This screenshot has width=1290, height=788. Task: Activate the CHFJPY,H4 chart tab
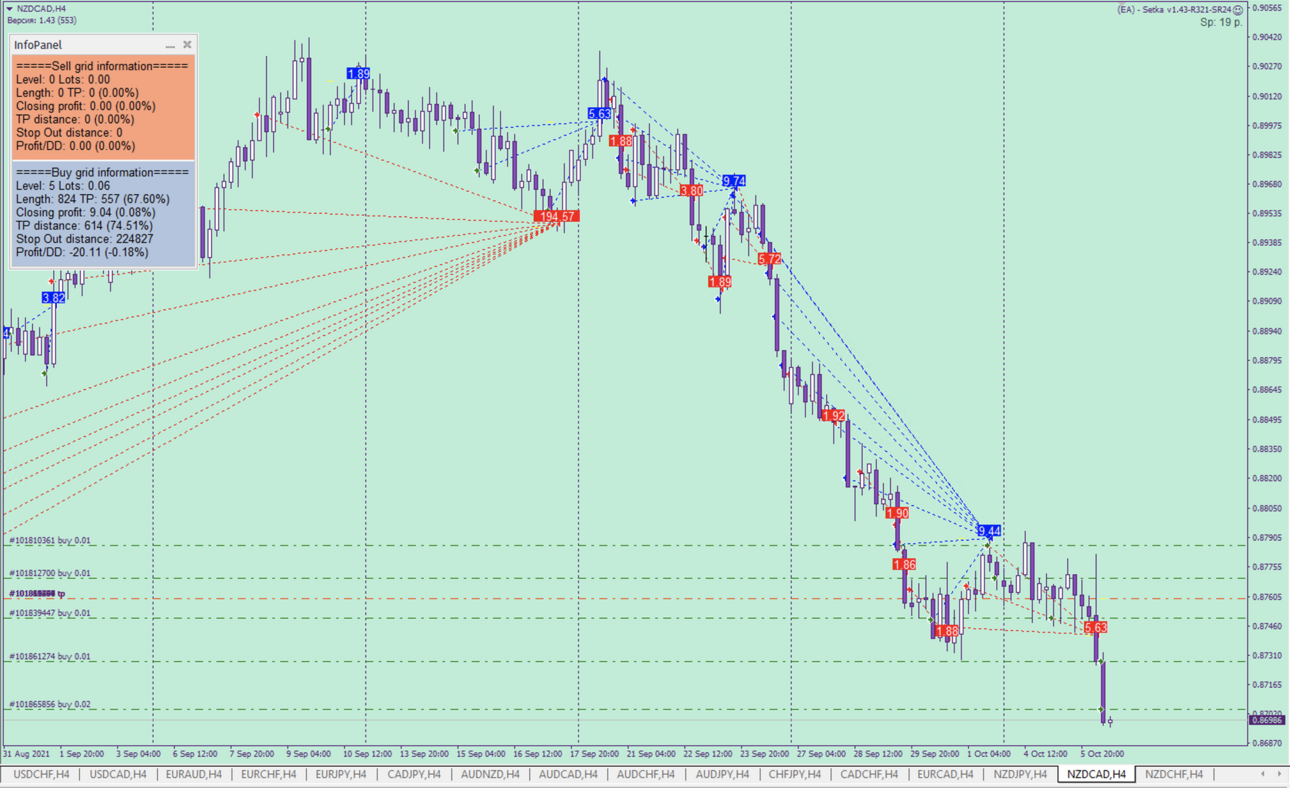tap(794, 774)
